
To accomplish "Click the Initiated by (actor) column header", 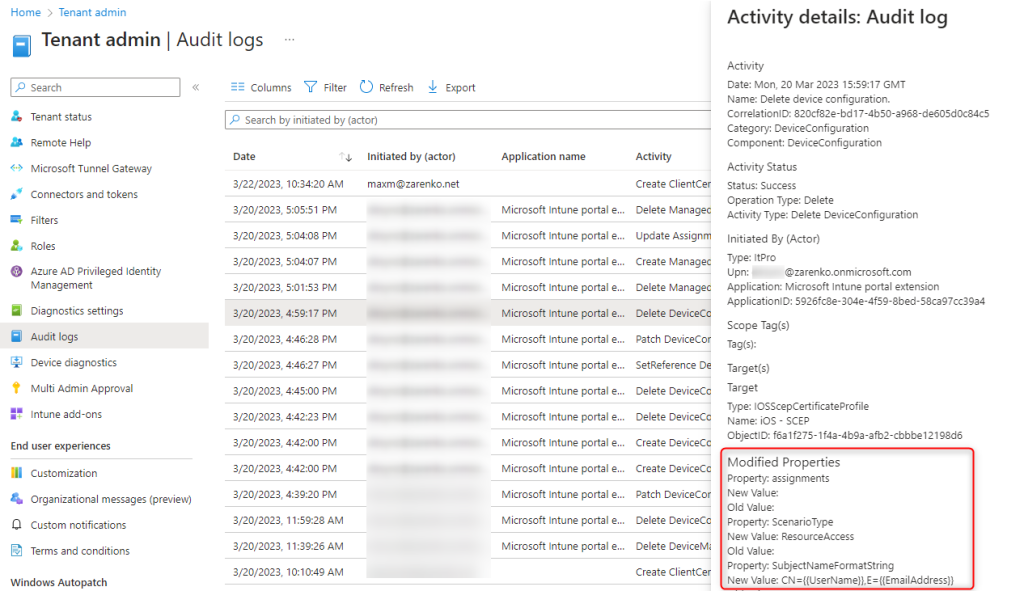I will tap(411, 157).
